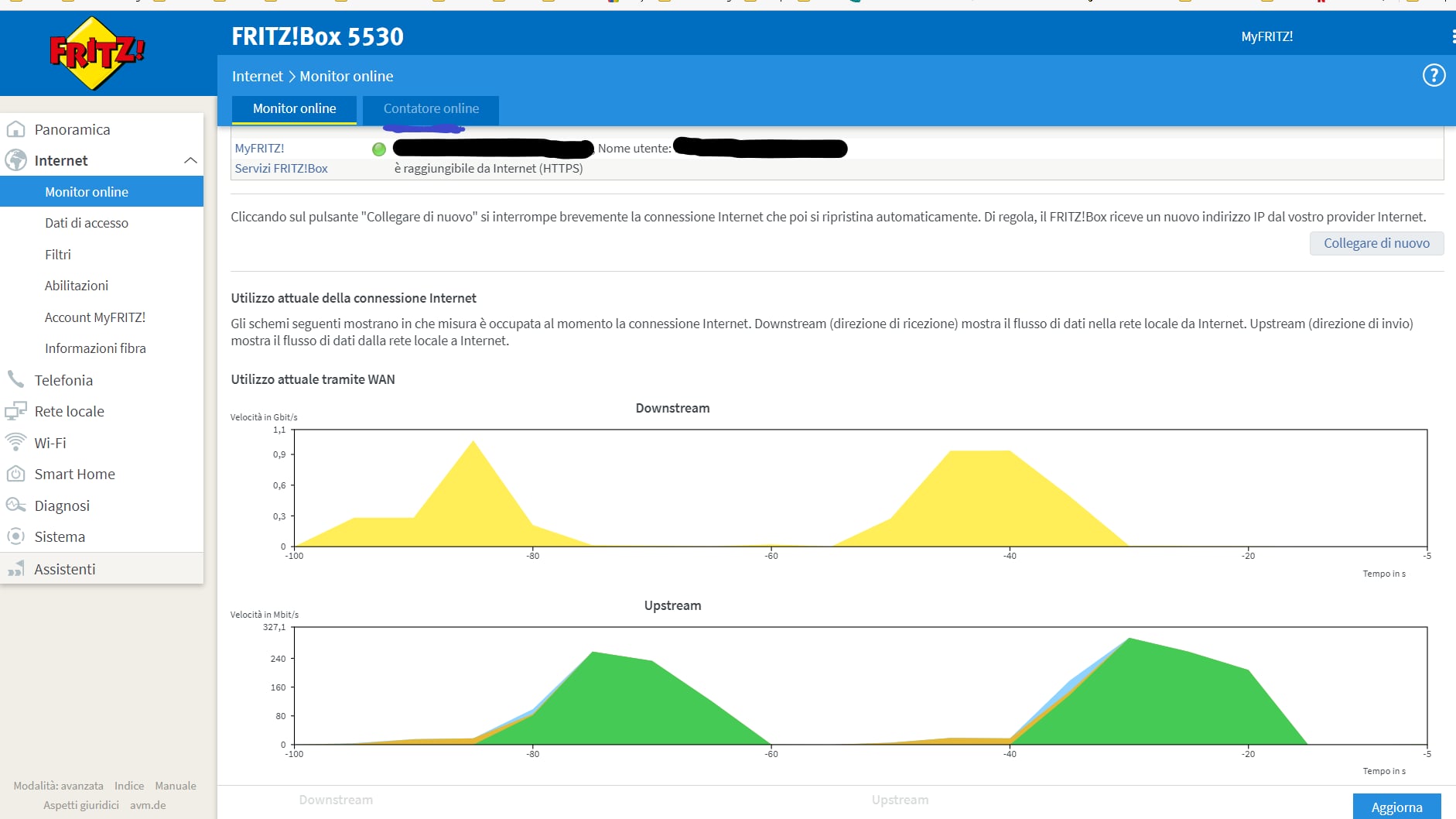
Task: Expand the Assistenti section
Action: tap(65, 569)
